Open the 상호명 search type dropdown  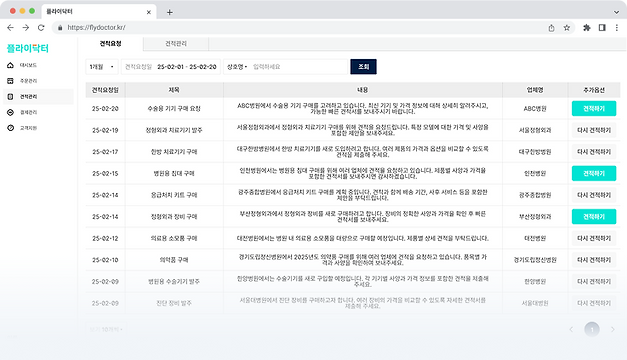tap(237, 67)
